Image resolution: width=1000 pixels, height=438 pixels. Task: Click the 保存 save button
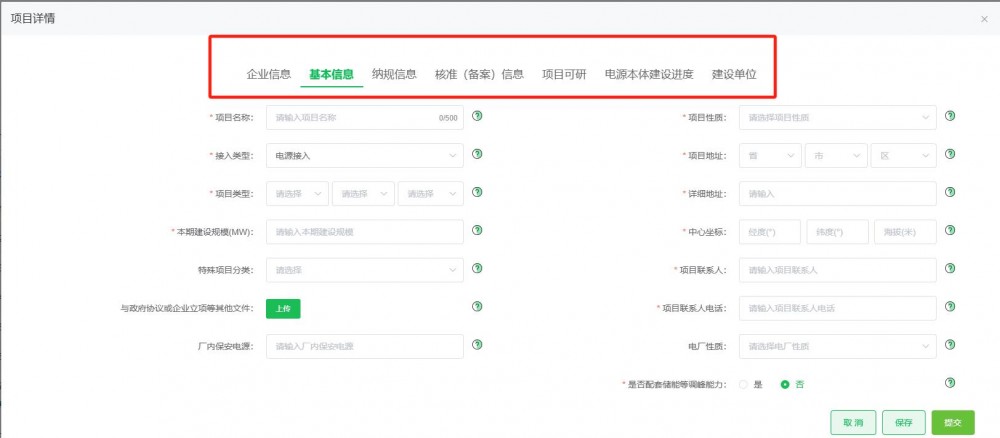[903, 423]
